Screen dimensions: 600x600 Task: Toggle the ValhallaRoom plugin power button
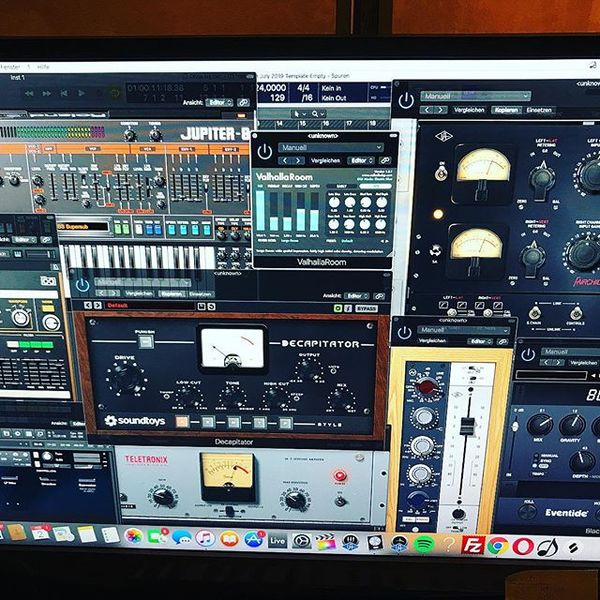pos(264,152)
